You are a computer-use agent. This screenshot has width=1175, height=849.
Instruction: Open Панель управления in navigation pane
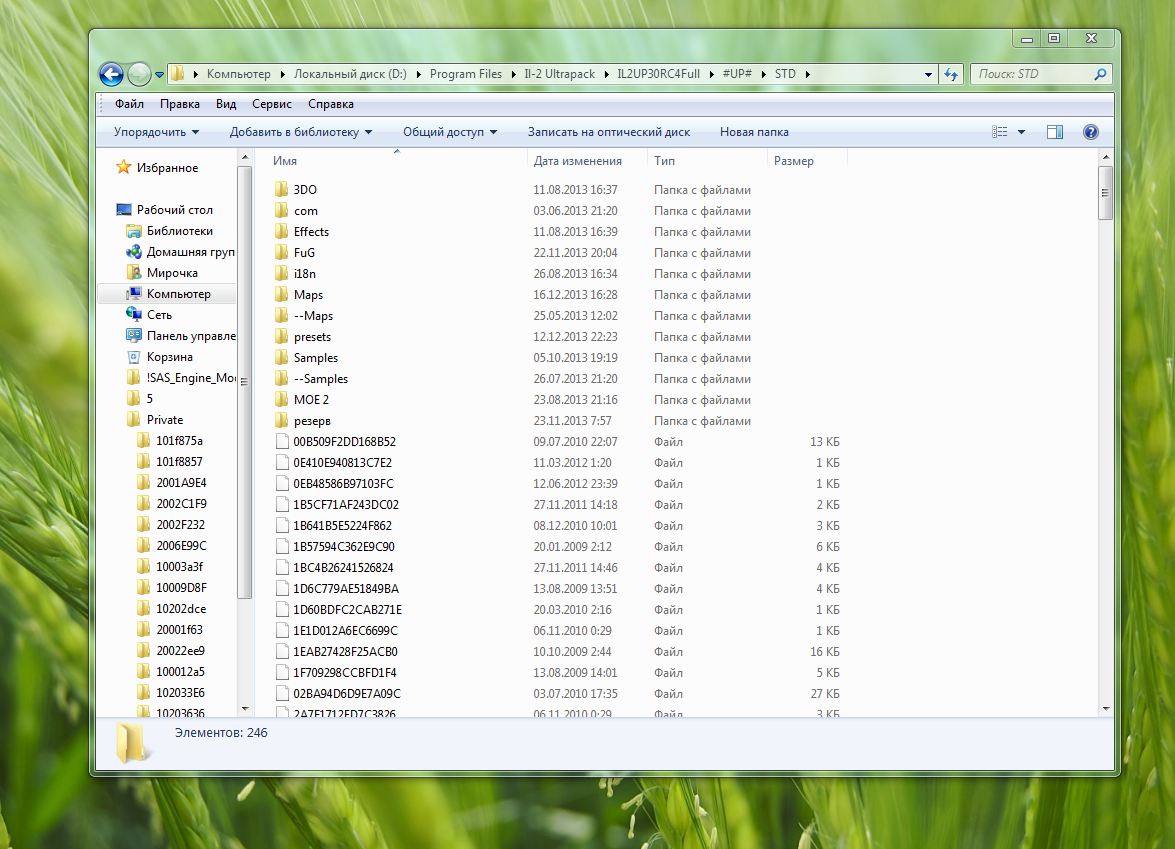pyautogui.click(x=190, y=336)
